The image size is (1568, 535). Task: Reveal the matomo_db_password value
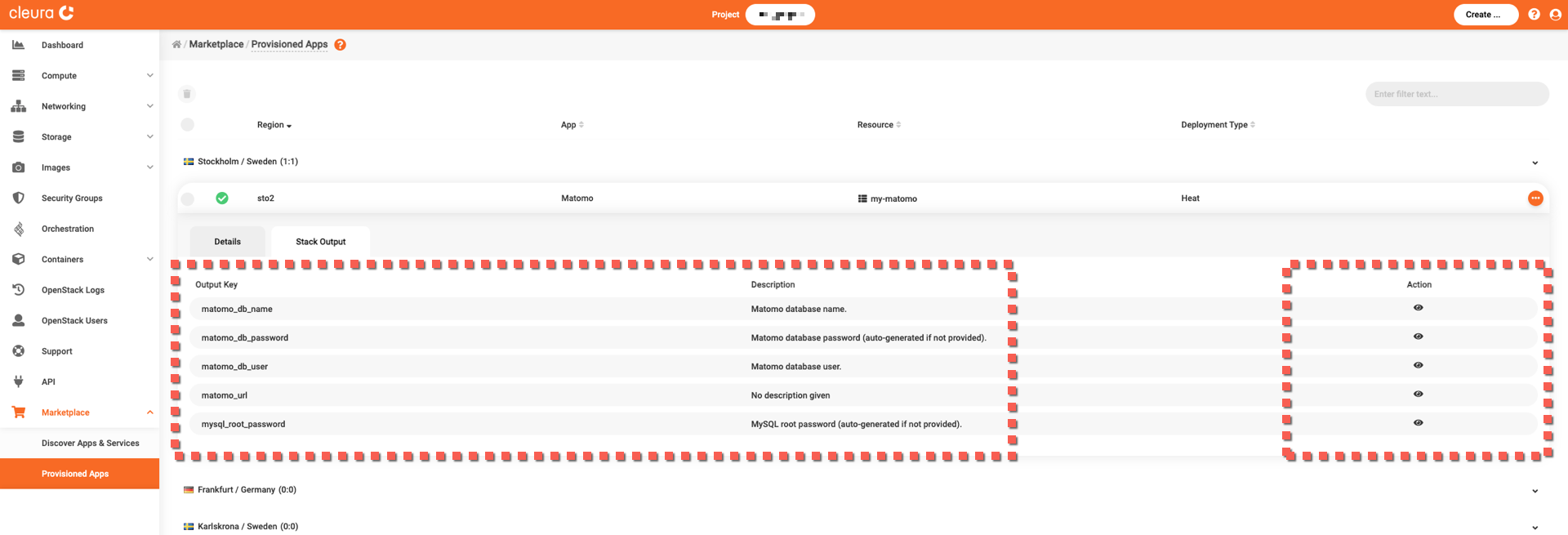(x=1418, y=337)
